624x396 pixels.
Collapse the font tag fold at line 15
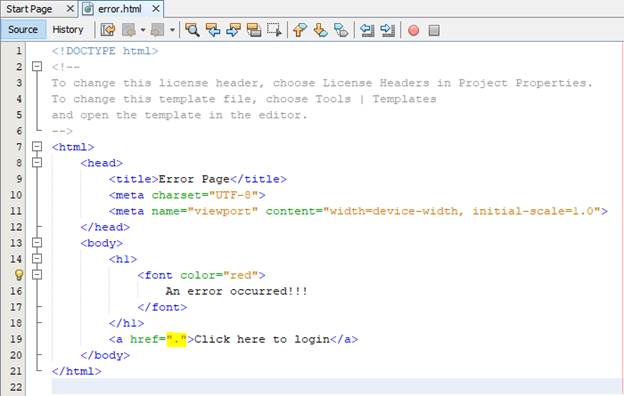[37, 275]
